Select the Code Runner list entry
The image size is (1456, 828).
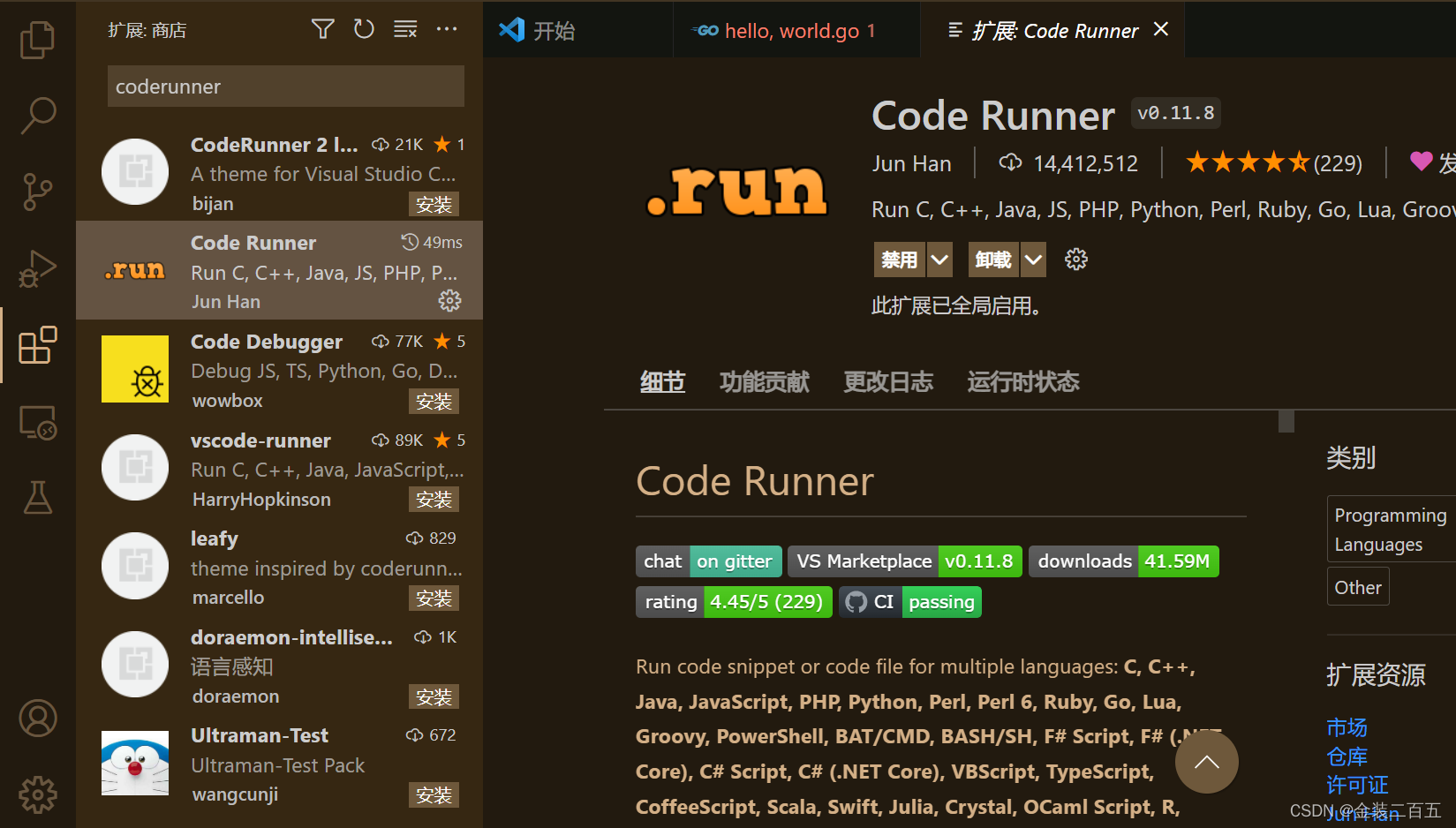click(279, 270)
